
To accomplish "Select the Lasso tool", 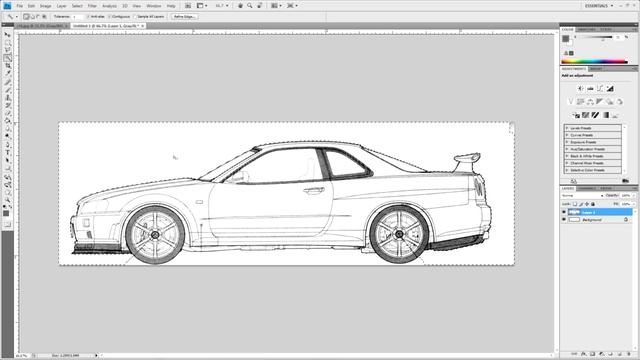I will tap(7, 50).
